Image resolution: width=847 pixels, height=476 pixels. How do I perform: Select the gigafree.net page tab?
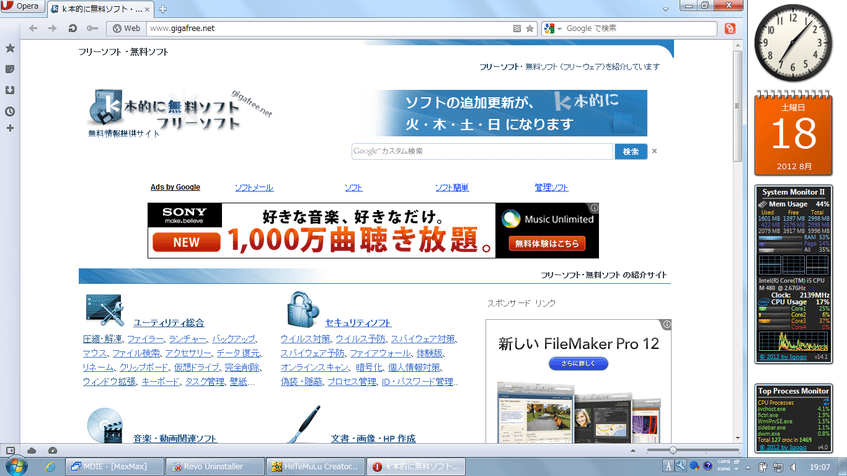point(100,9)
